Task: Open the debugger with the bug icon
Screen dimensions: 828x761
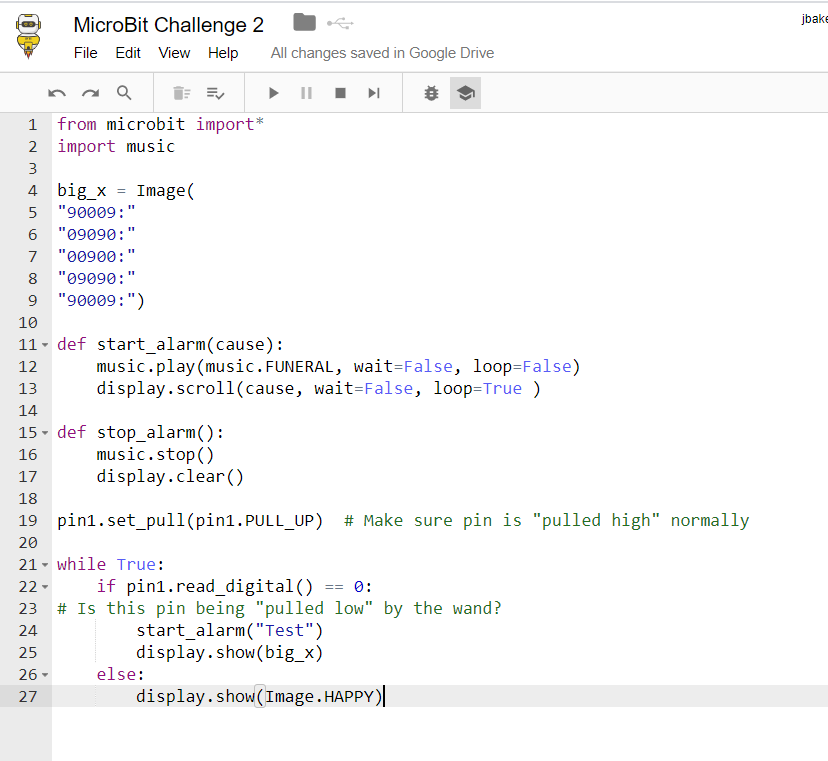Action: 430,92
